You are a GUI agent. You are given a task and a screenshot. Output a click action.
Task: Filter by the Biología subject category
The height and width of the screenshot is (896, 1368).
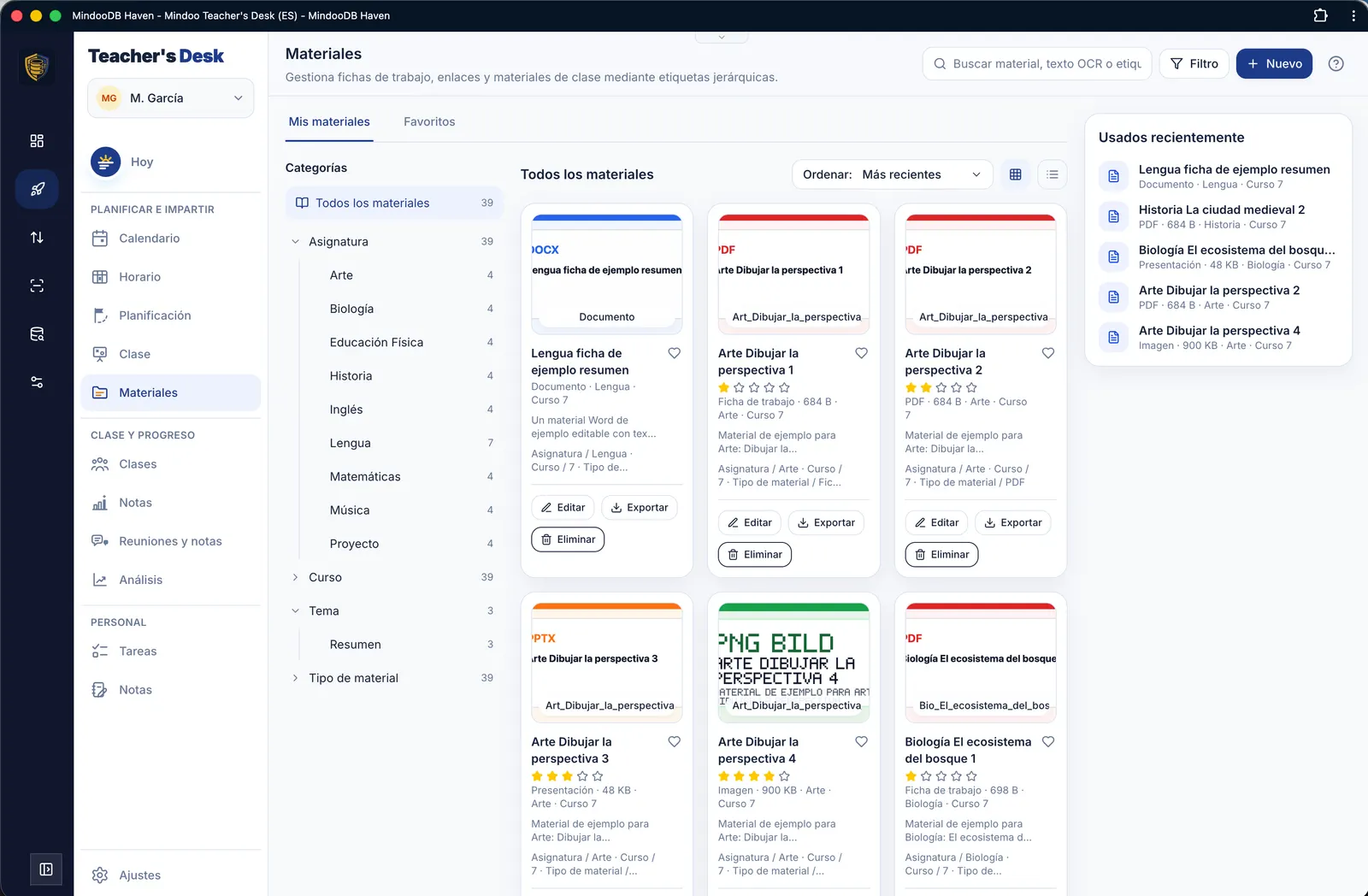point(400,309)
